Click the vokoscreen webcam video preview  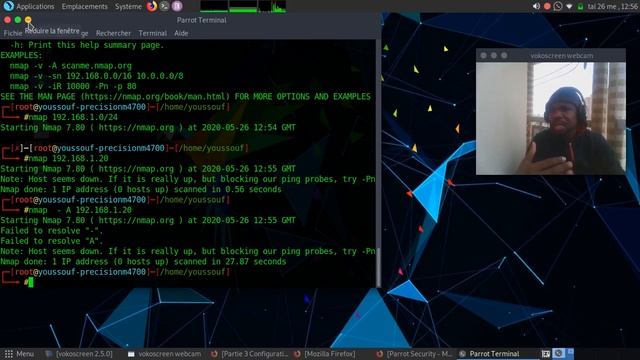[551, 118]
